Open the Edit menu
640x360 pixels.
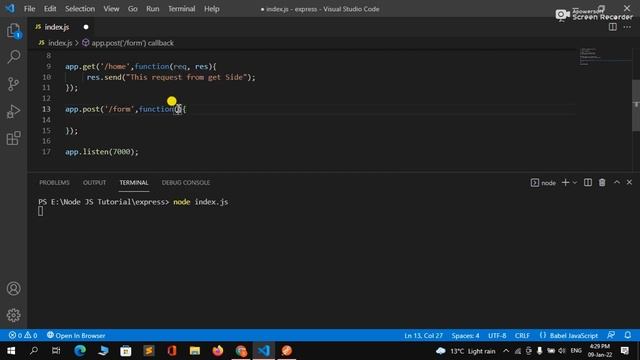coord(50,9)
